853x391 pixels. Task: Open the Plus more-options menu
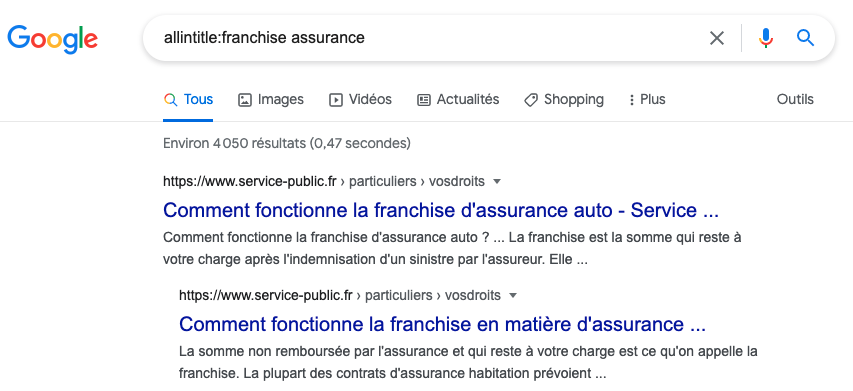pos(647,100)
